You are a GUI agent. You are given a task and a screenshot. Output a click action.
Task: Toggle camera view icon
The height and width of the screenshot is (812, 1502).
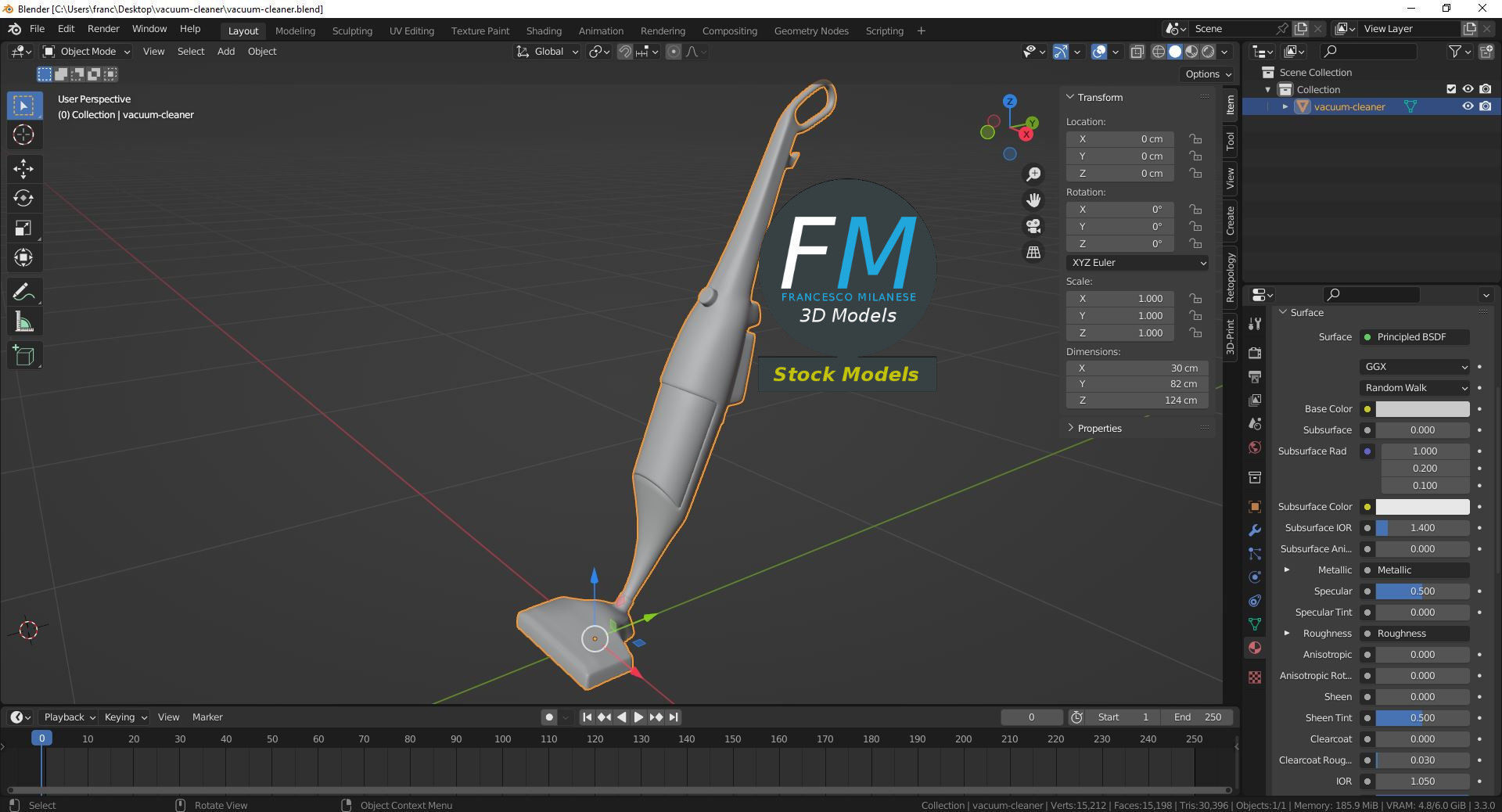pos(1033,226)
